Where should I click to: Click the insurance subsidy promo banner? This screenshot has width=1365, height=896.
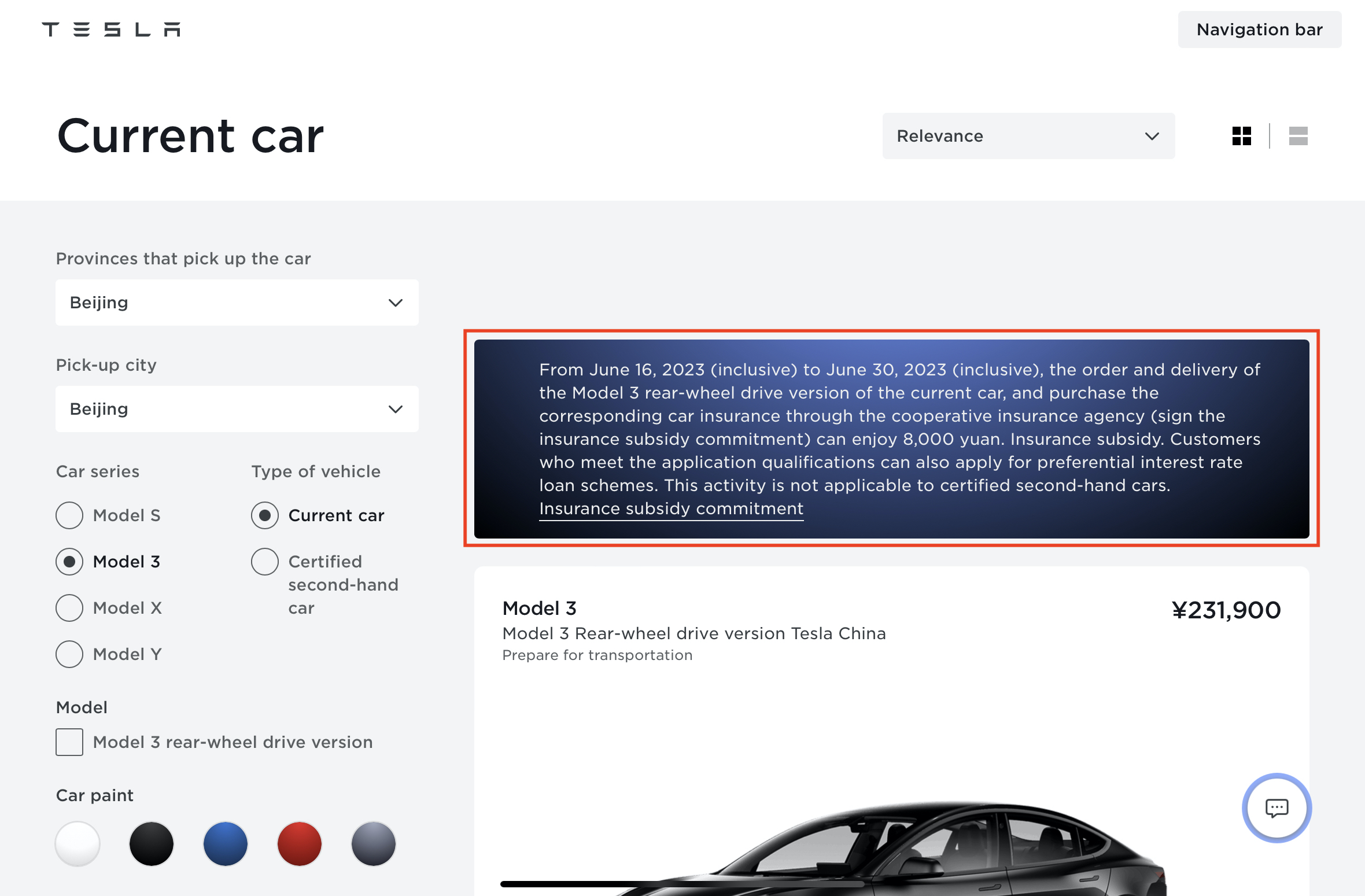click(x=892, y=439)
